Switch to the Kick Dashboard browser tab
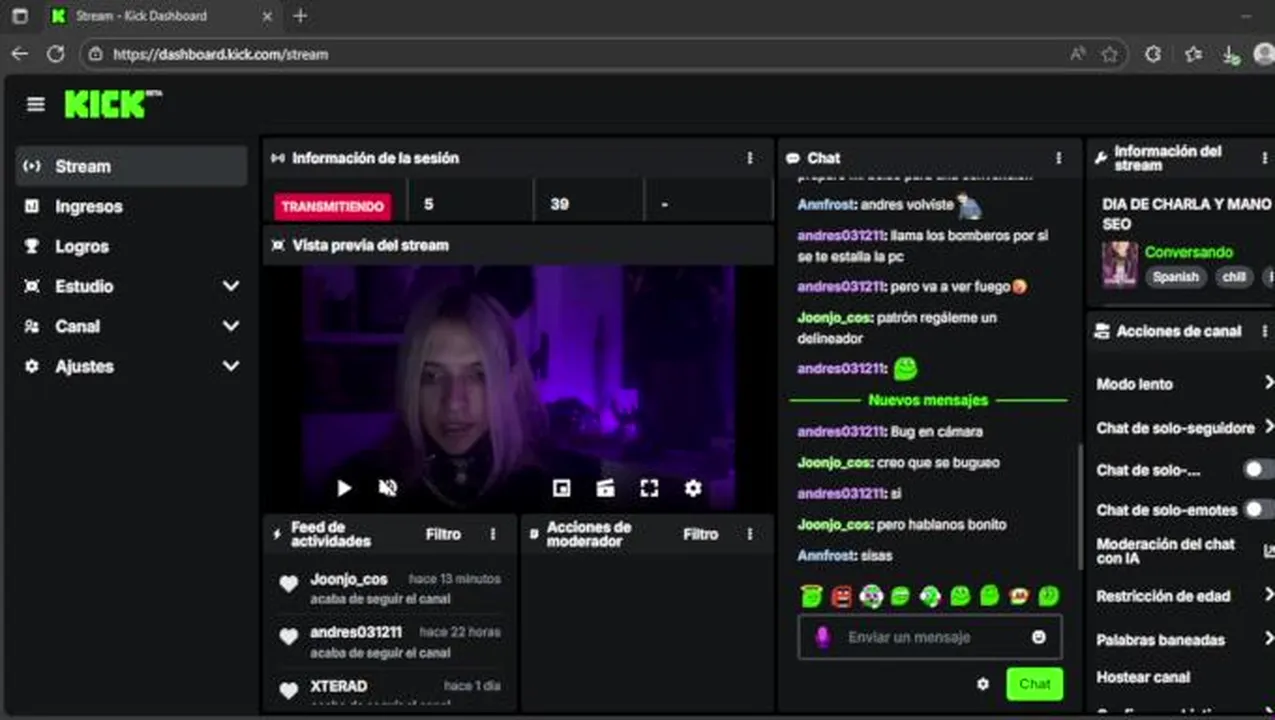1275x720 pixels. (x=160, y=16)
